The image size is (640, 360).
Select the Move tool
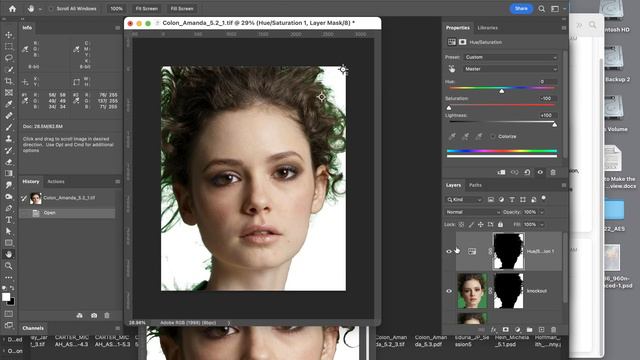click(9, 35)
